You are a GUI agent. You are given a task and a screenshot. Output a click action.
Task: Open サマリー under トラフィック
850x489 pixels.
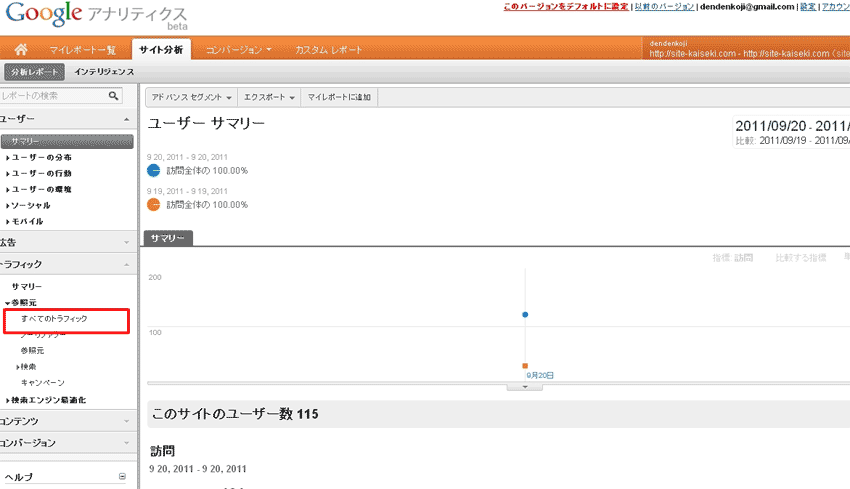(27, 286)
